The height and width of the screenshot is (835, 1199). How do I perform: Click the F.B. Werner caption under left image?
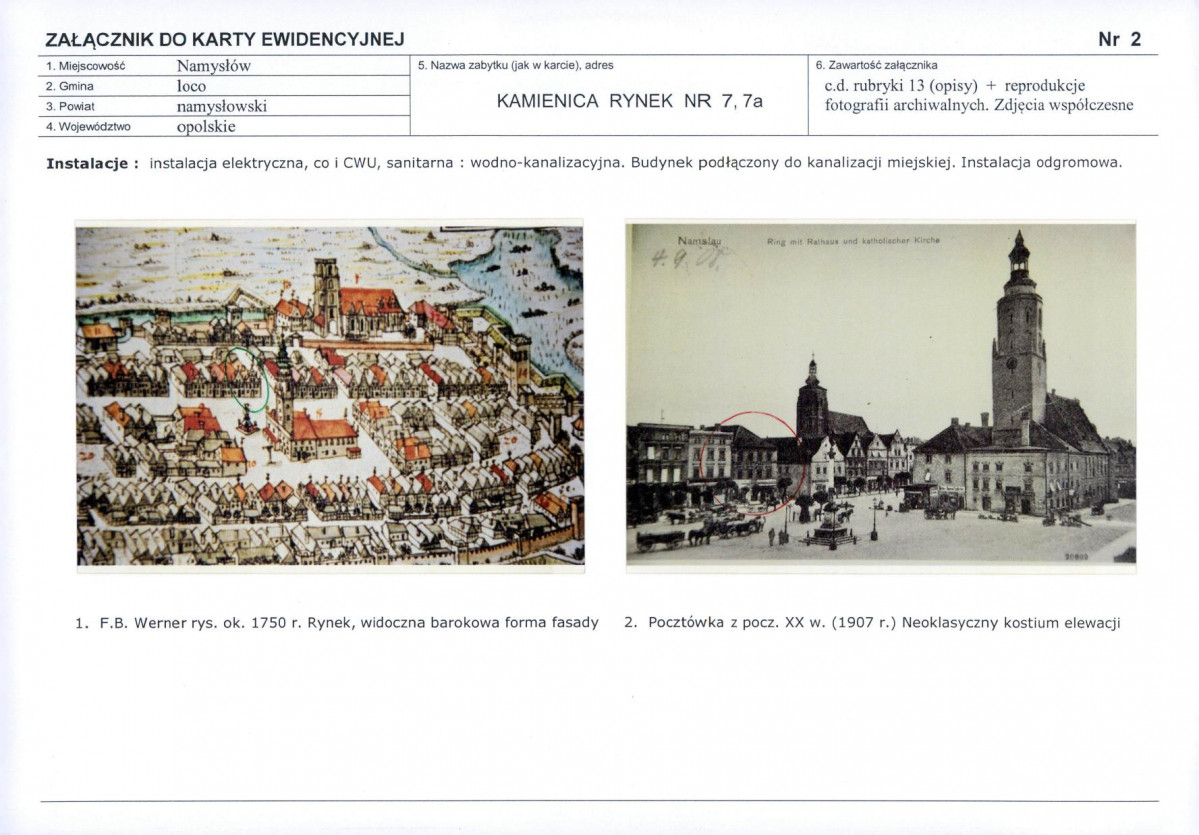[337, 622]
